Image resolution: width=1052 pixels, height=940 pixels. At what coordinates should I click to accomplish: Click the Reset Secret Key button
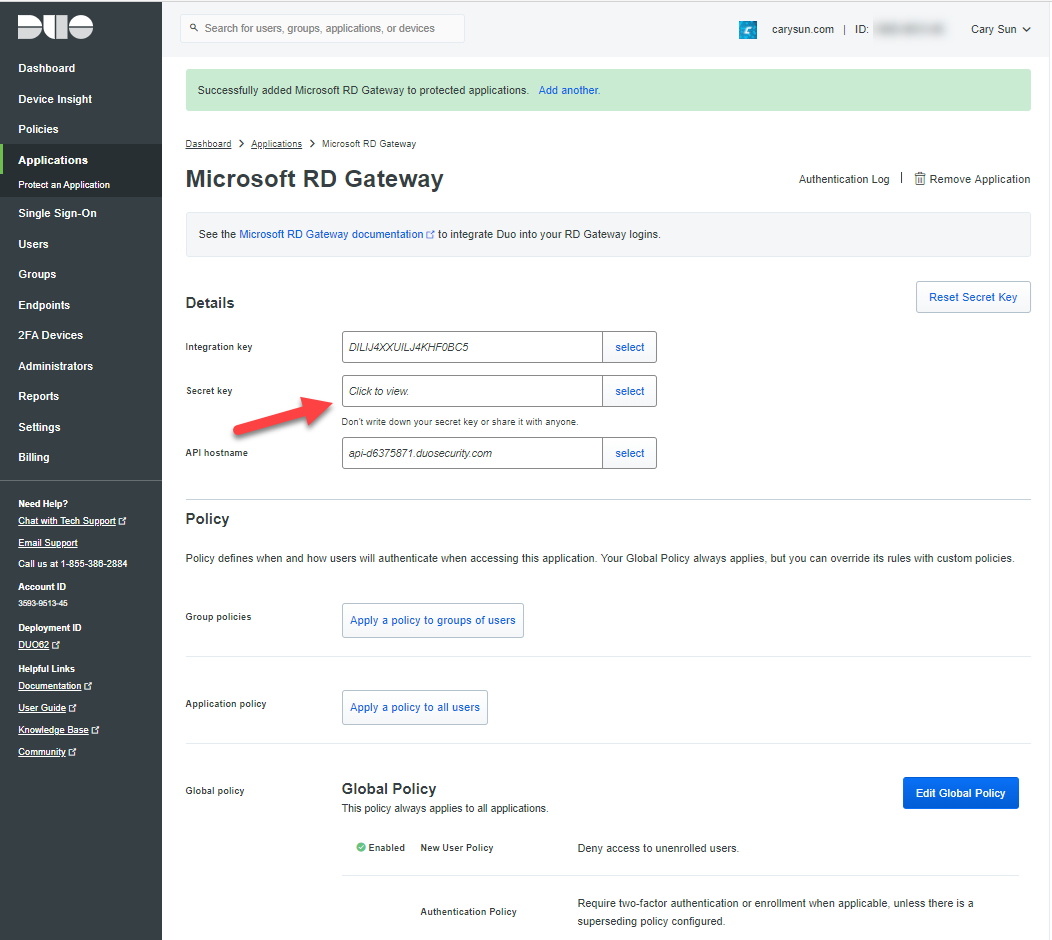pos(973,297)
